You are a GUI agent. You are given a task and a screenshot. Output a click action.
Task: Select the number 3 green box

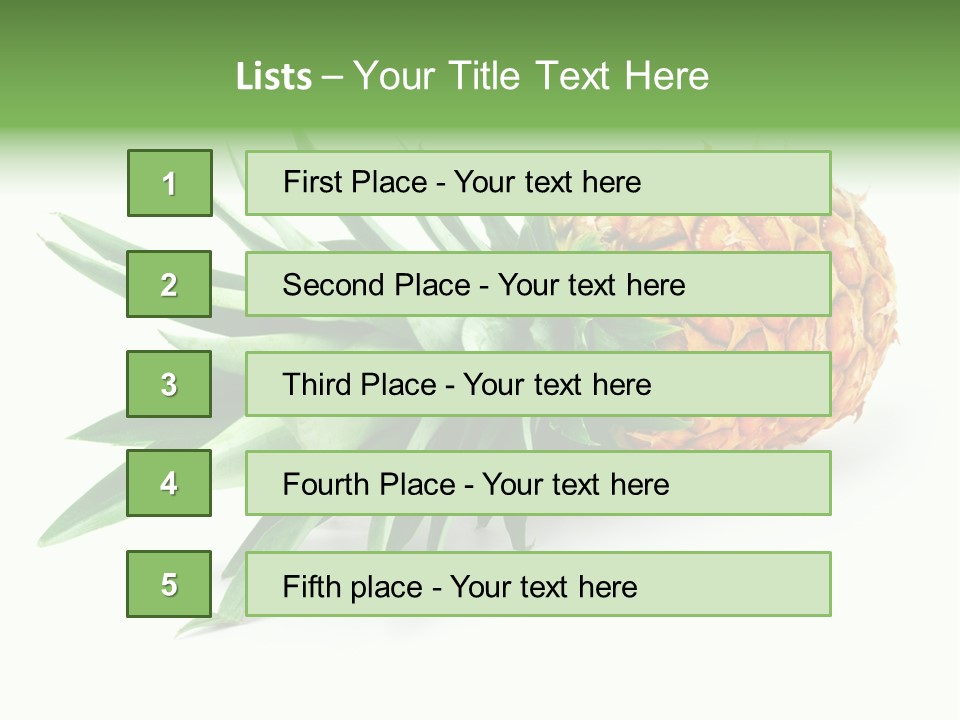[x=169, y=384]
